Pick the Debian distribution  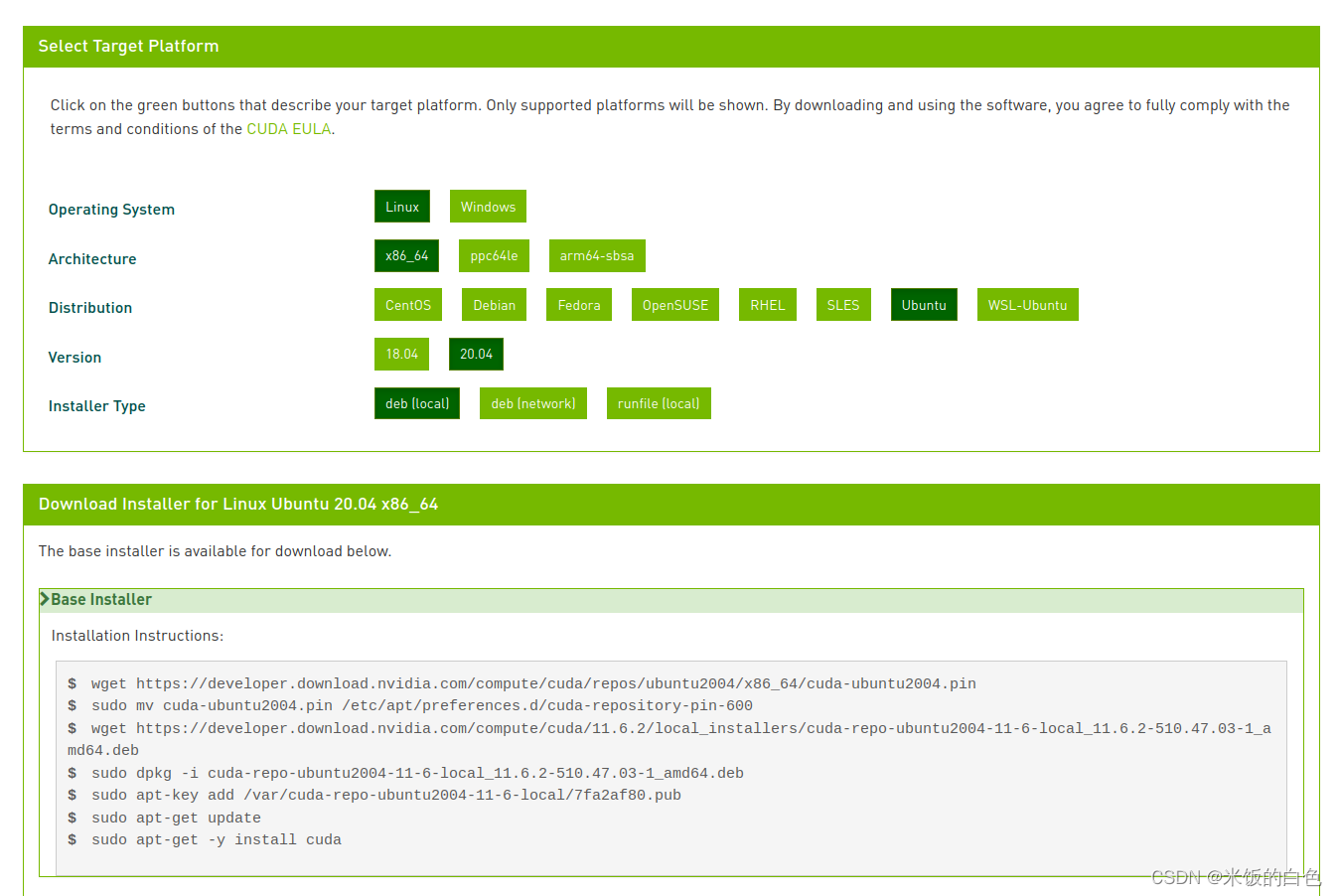(494, 305)
